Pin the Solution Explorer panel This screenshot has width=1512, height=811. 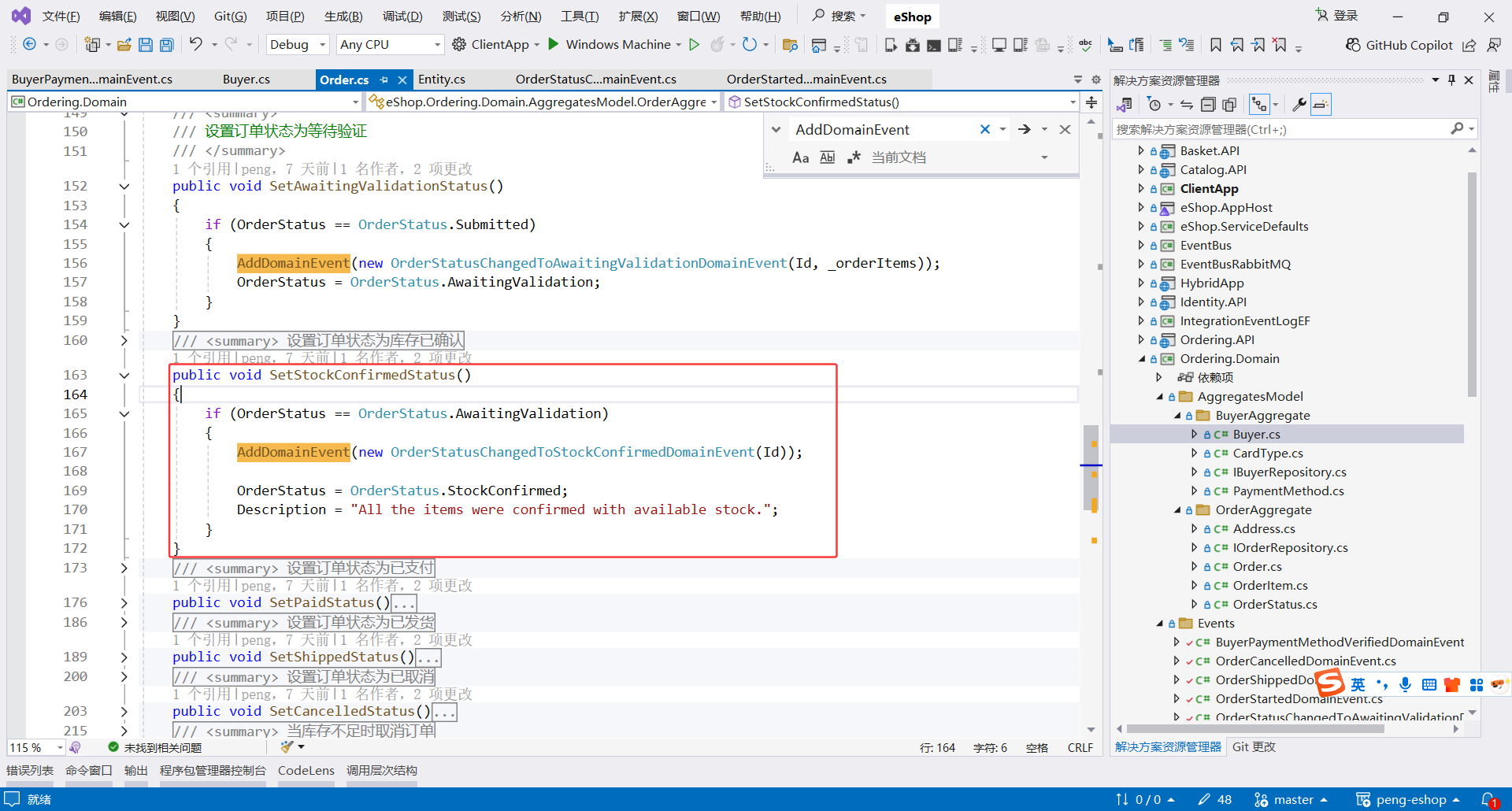(x=1451, y=80)
